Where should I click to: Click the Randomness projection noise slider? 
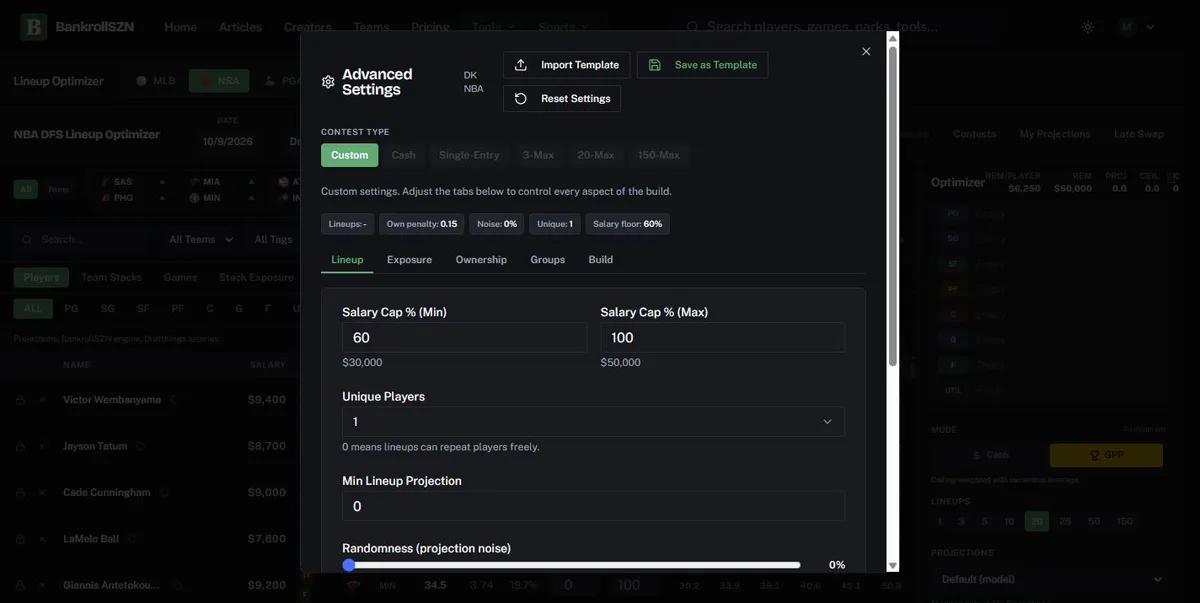click(571, 565)
